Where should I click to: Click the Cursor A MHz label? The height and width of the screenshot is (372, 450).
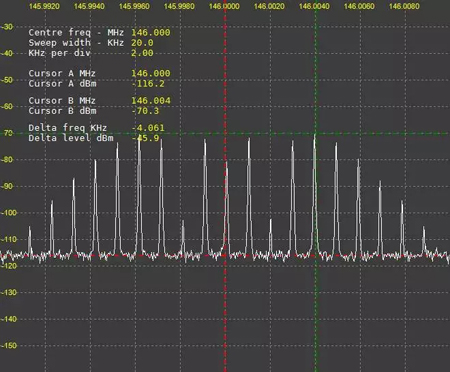[x=62, y=73]
